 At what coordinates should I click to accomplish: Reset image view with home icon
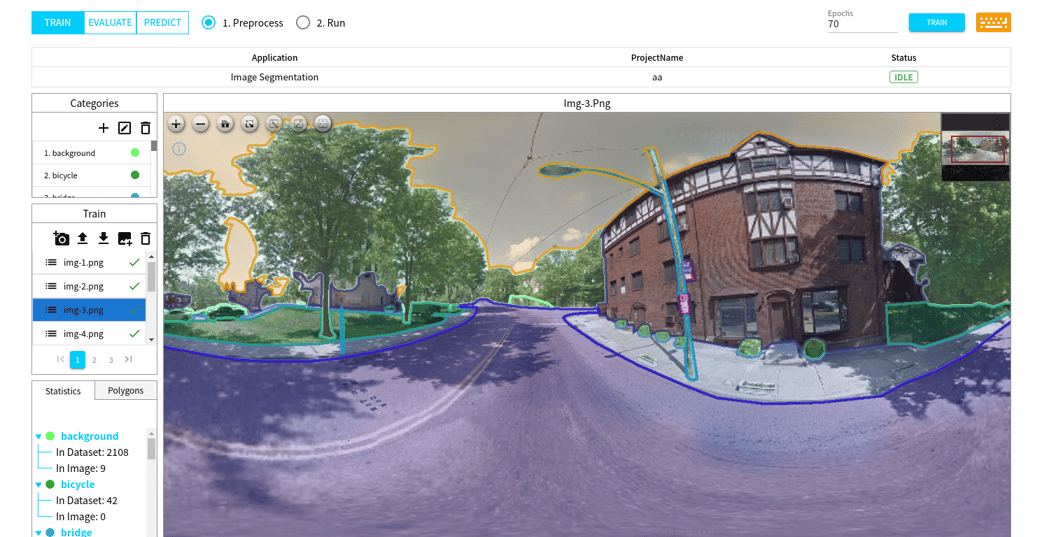[225, 124]
